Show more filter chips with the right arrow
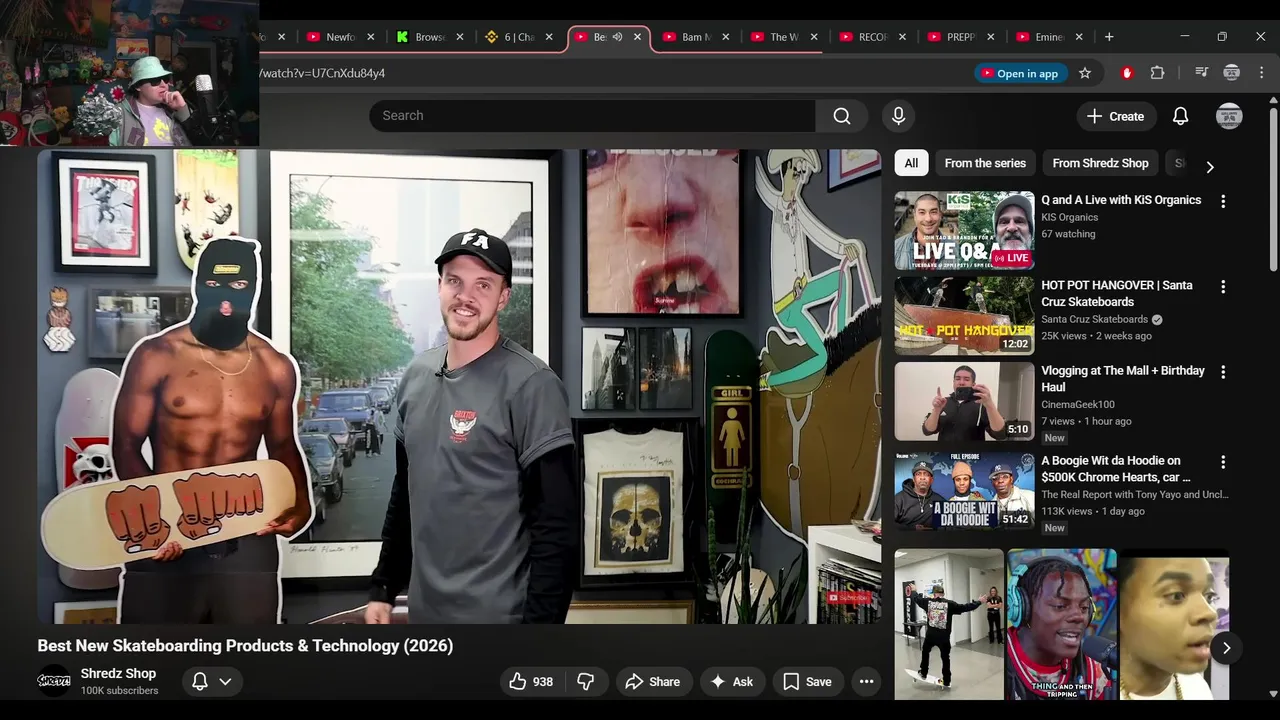The image size is (1280, 720). click(x=1209, y=167)
